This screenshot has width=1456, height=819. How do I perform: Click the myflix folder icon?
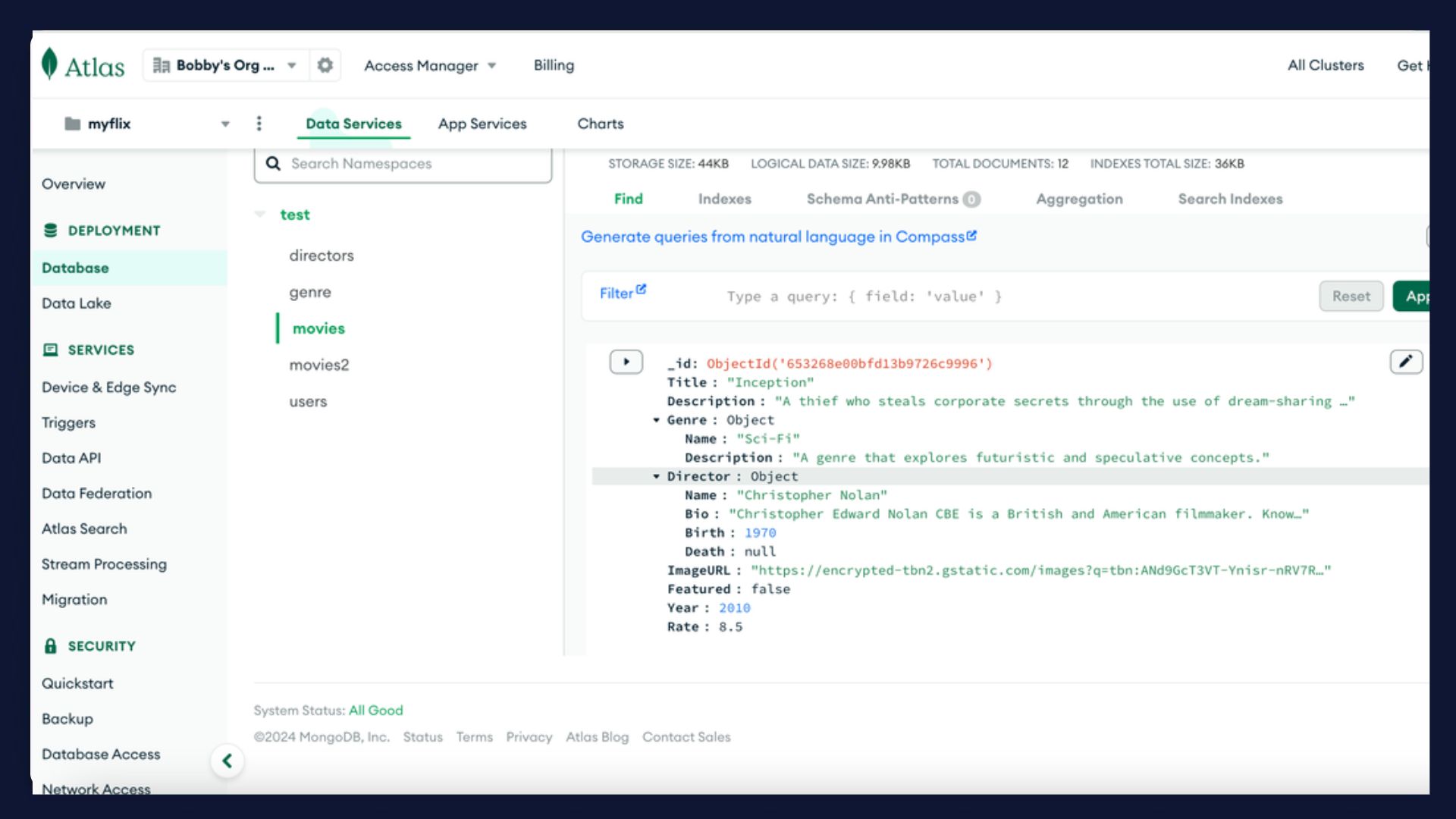[73, 124]
